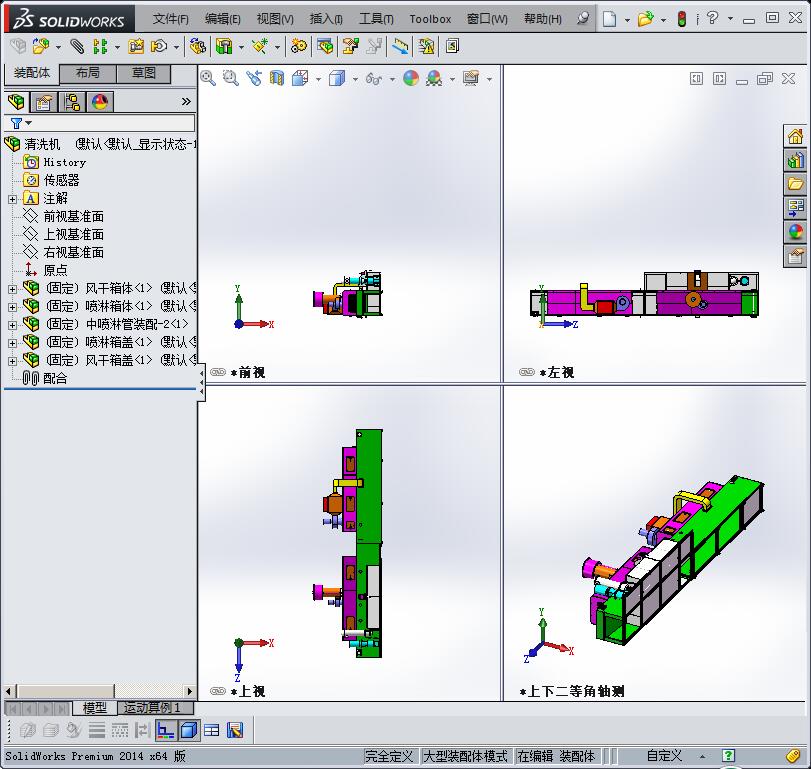Image resolution: width=811 pixels, height=769 pixels.
Task: Click the View Settings monitor icon
Action: pyautogui.click(x=471, y=78)
